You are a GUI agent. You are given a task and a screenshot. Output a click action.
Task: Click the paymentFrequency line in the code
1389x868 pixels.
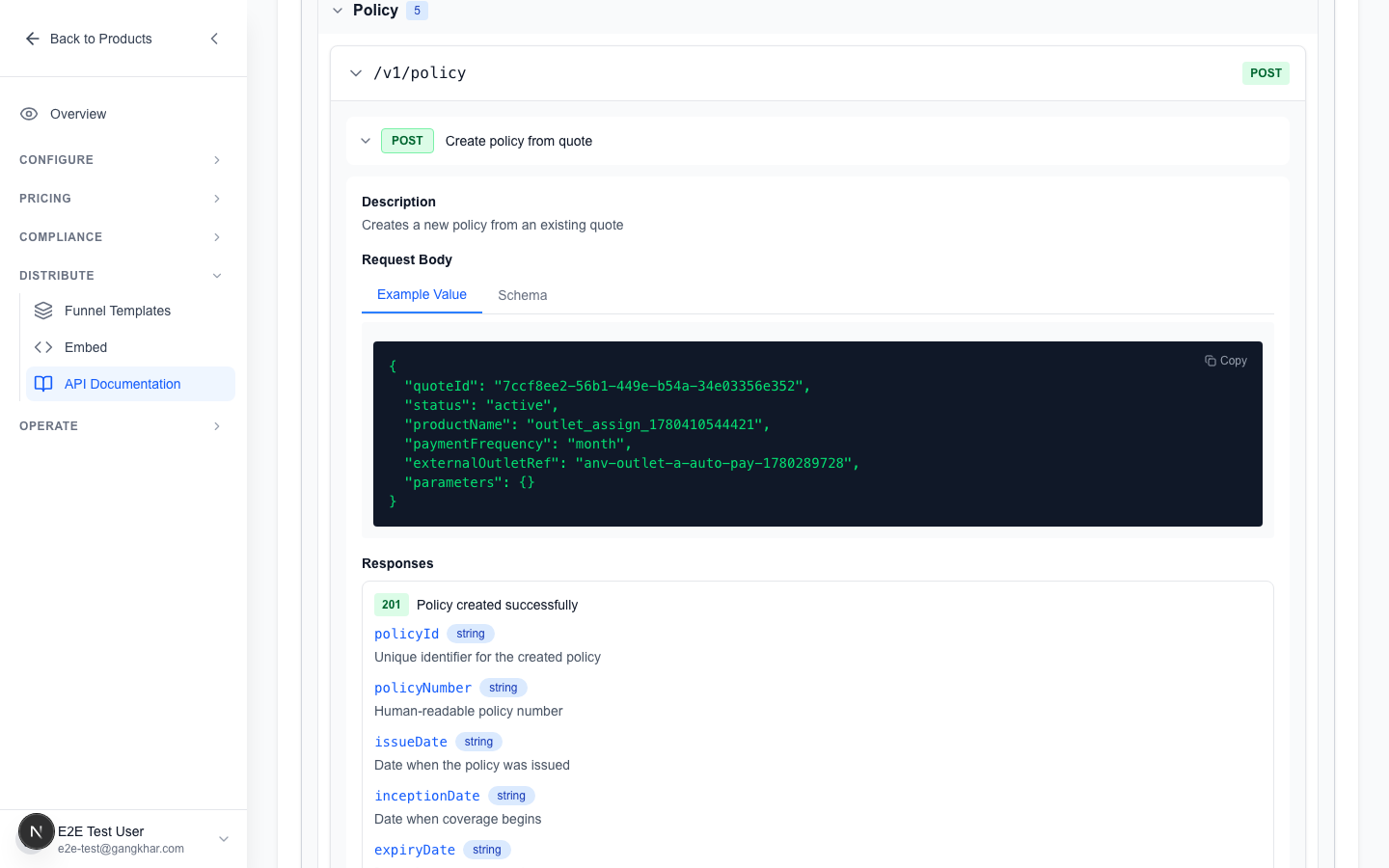click(518, 444)
